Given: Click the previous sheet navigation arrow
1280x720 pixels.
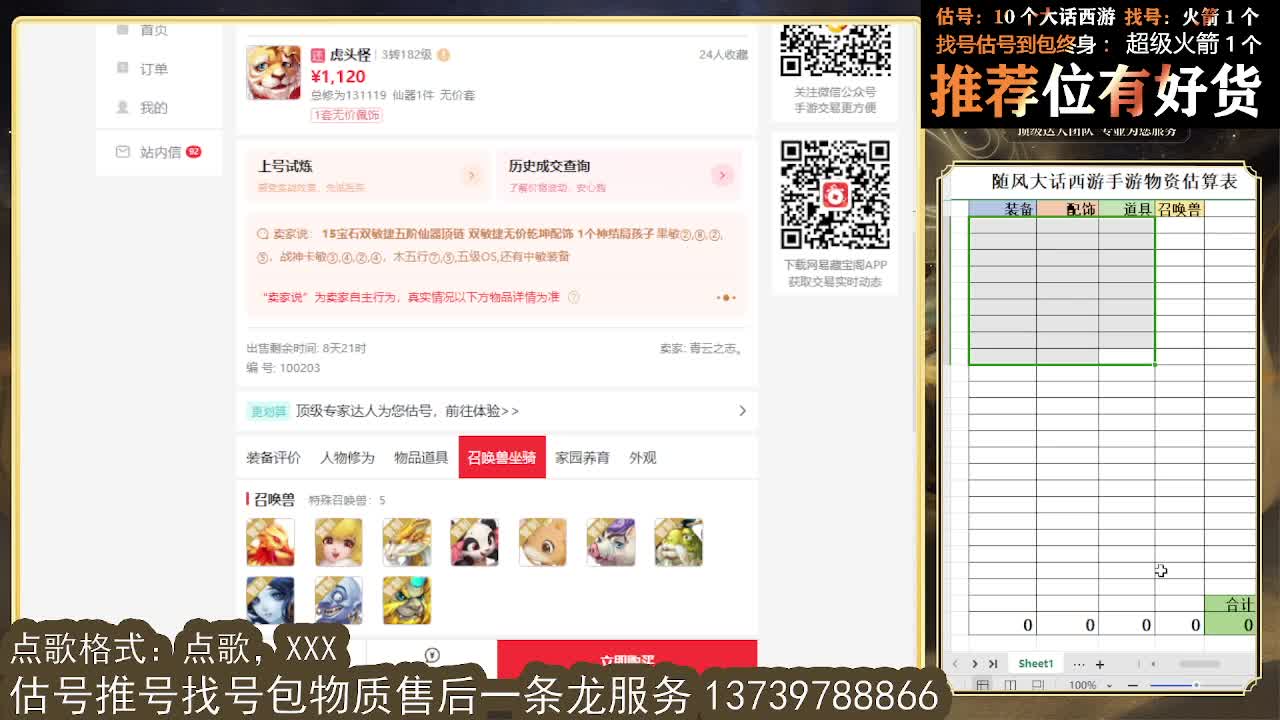Looking at the screenshot, I should pyautogui.click(x=957, y=663).
